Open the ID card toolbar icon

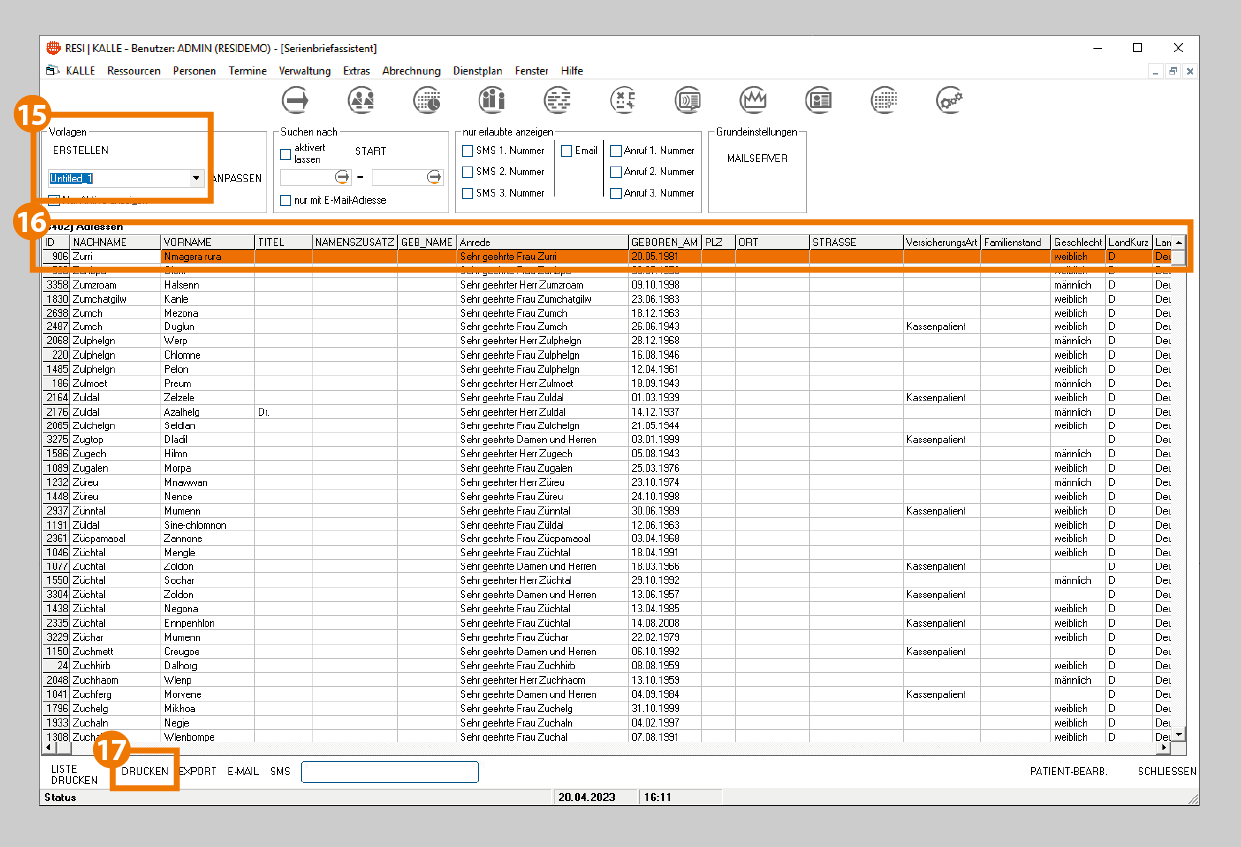pos(819,99)
